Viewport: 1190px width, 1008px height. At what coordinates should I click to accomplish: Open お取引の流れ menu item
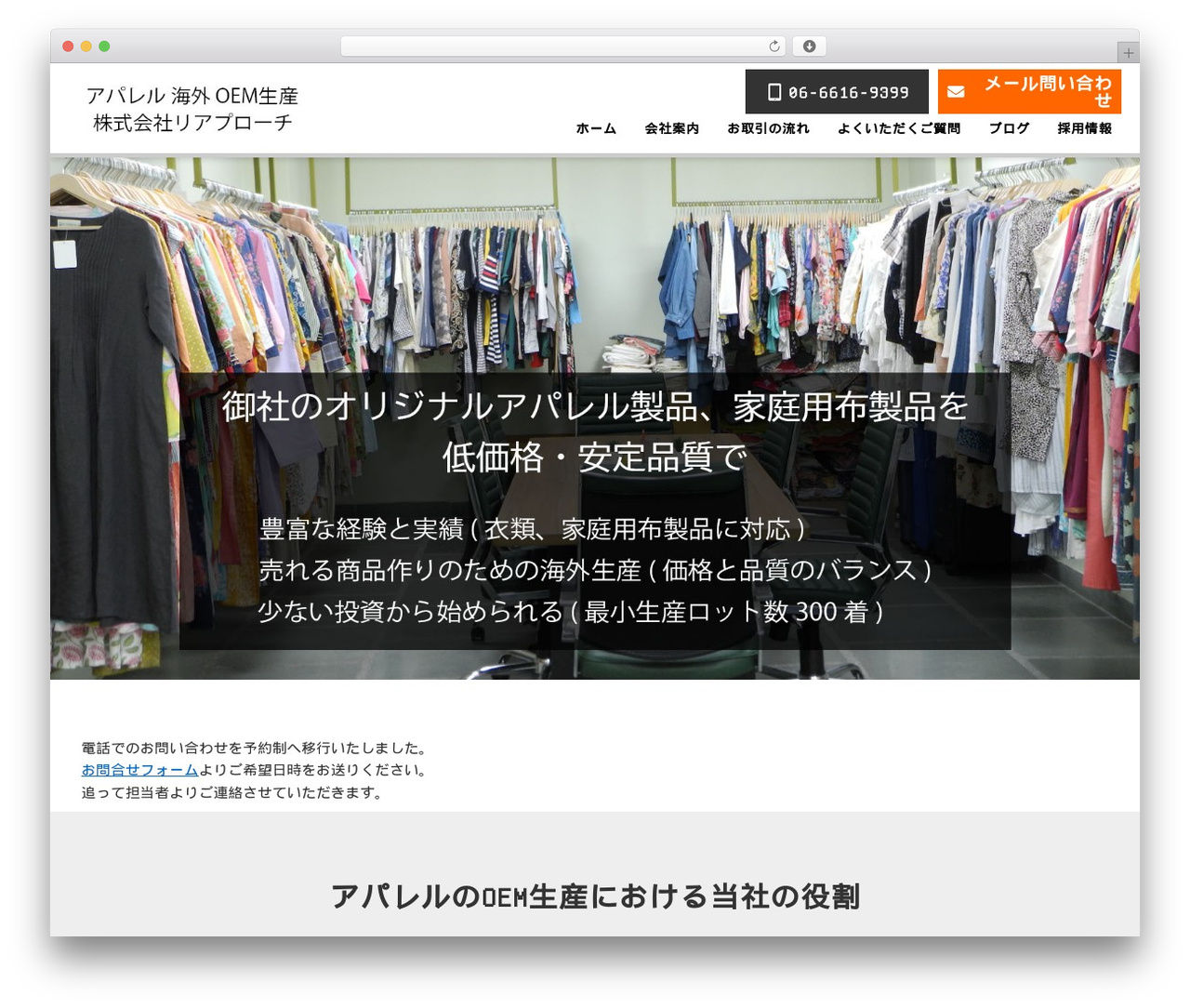coord(768,128)
